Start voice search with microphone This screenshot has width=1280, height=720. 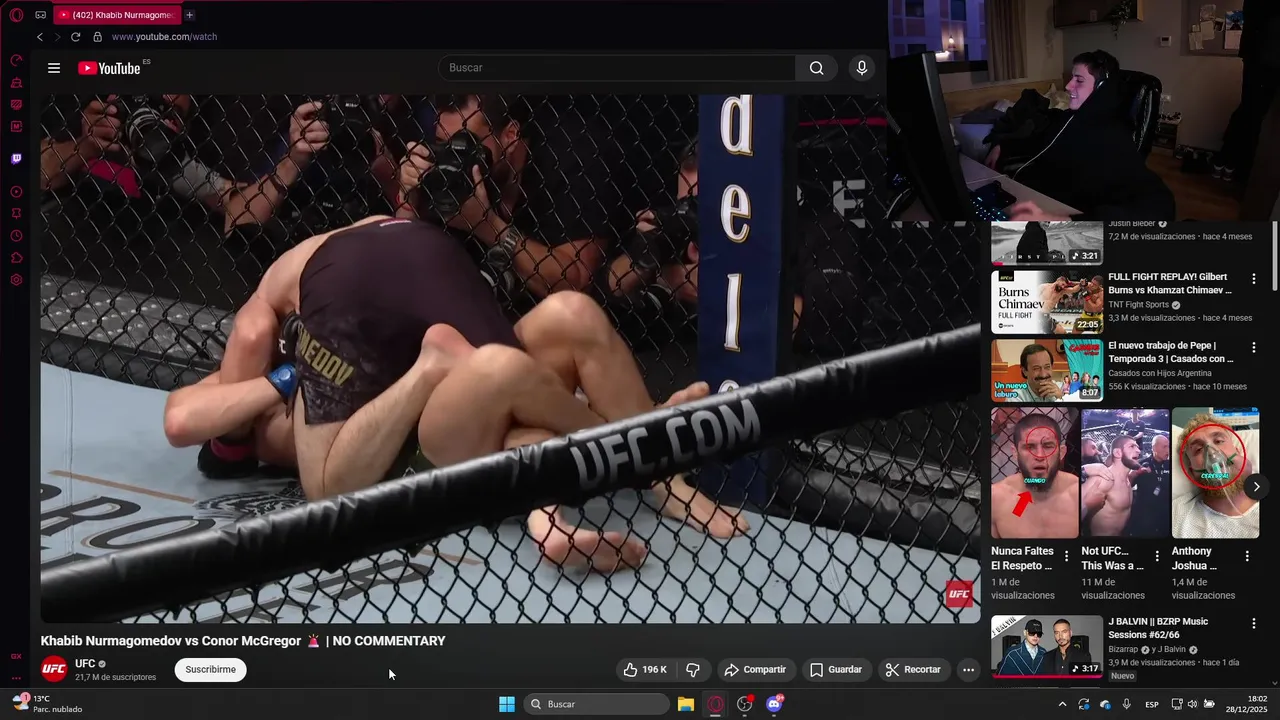pyautogui.click(x=862, y=68)
